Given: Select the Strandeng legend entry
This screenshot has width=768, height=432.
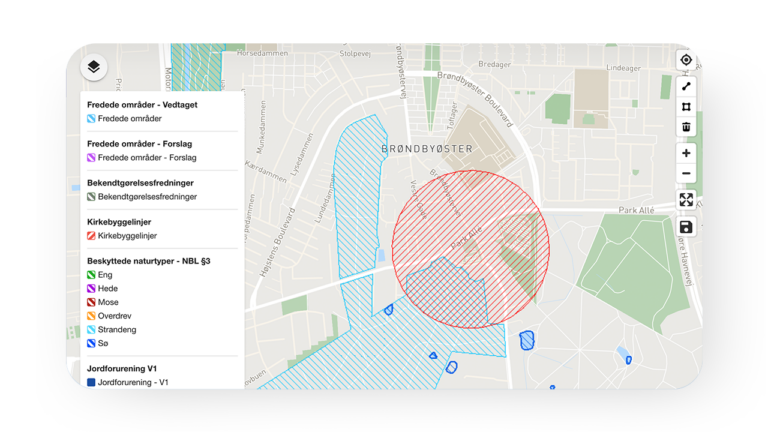Looking at the screenshot, I should click(119, 329).
